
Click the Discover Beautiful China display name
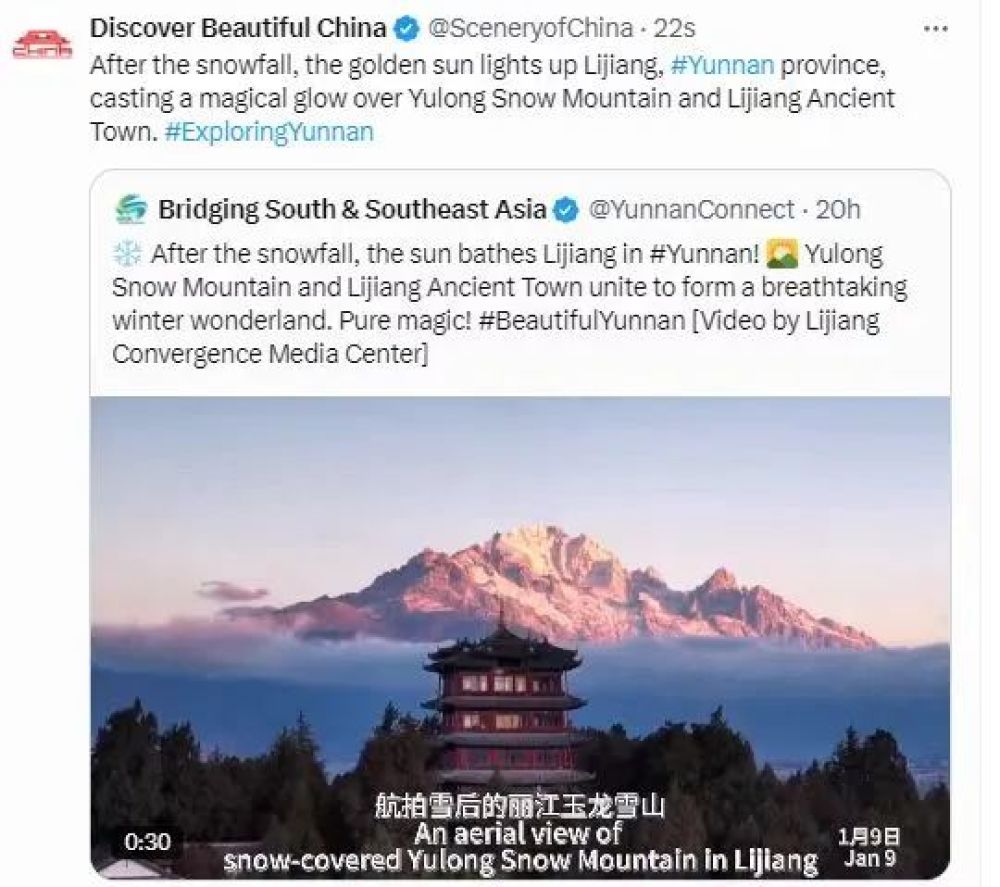pos(238,29)
